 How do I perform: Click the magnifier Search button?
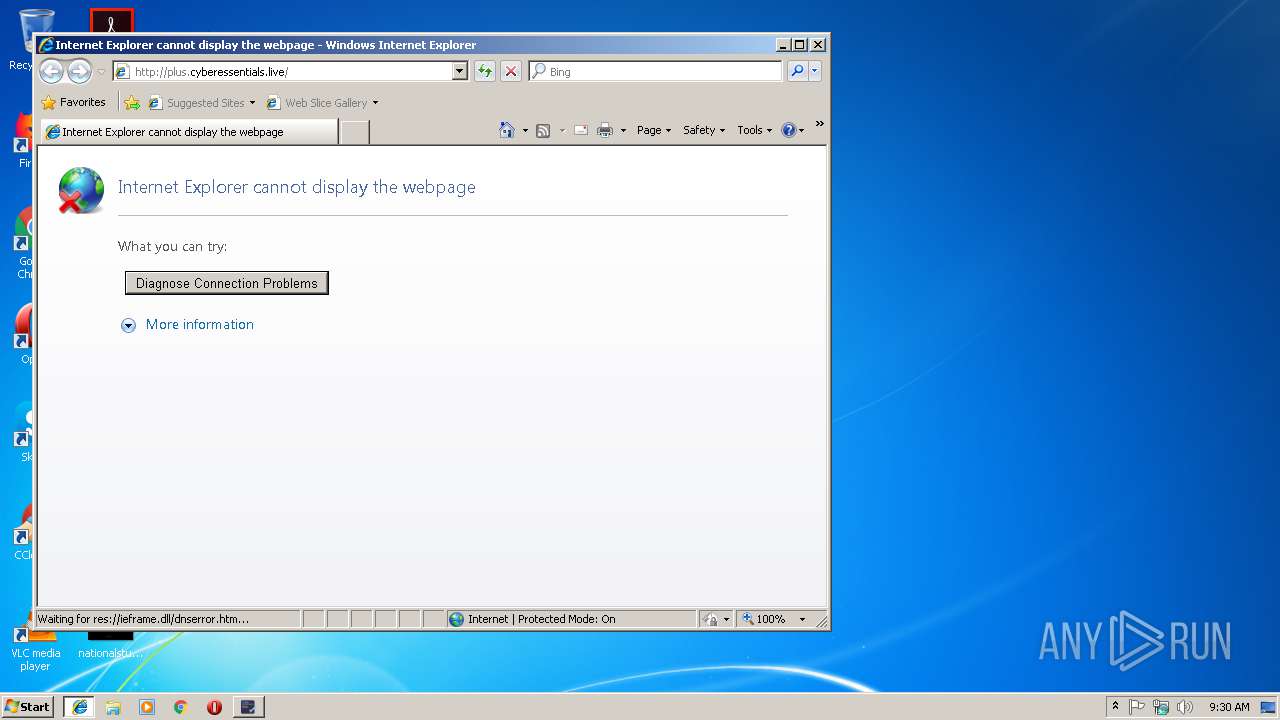pyautogui.click(x=797, y=71)
